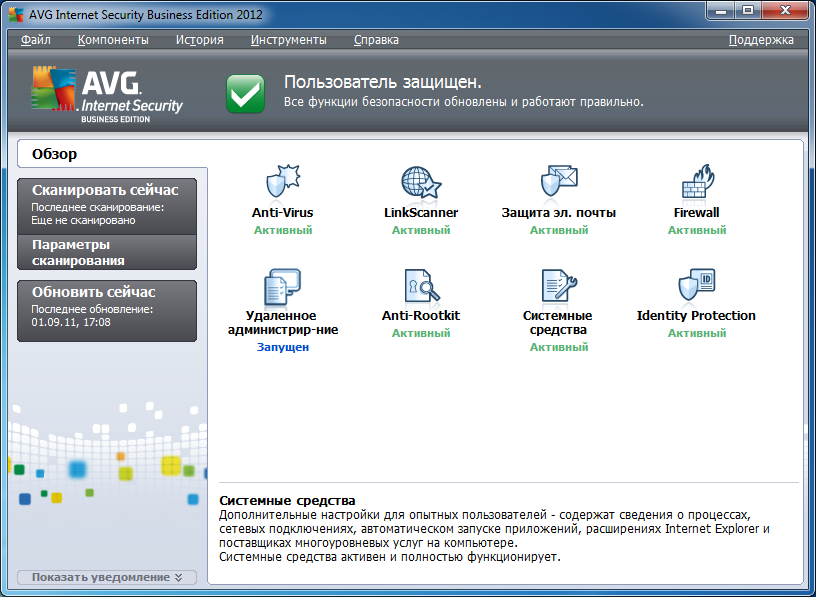Image resolution: width=816 pixels, height=597 pixels.
Task: Click the Защита эл. почты label
Action: tap(558, 212)
